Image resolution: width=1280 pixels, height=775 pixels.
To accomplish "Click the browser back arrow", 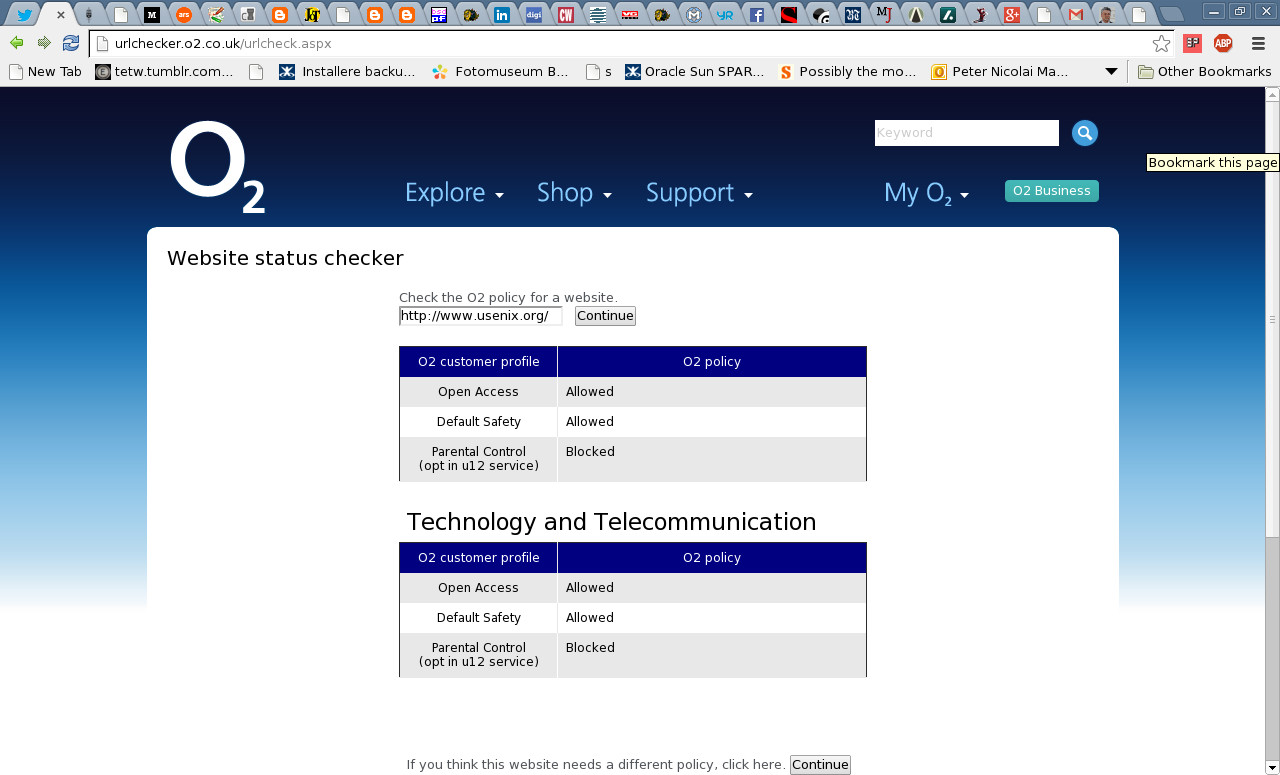I will click(17, 43).
